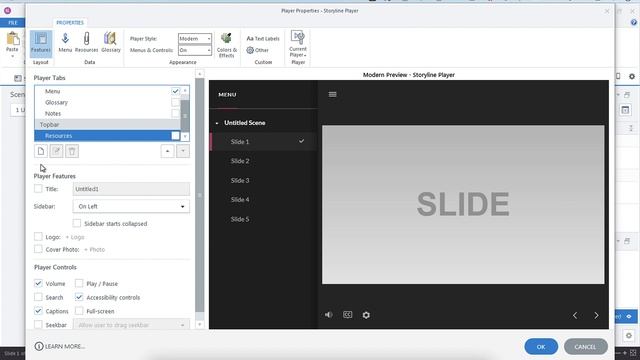Screen dimensions: 640x360
Task: Move the selected tab up
Action: coord(167,151)
